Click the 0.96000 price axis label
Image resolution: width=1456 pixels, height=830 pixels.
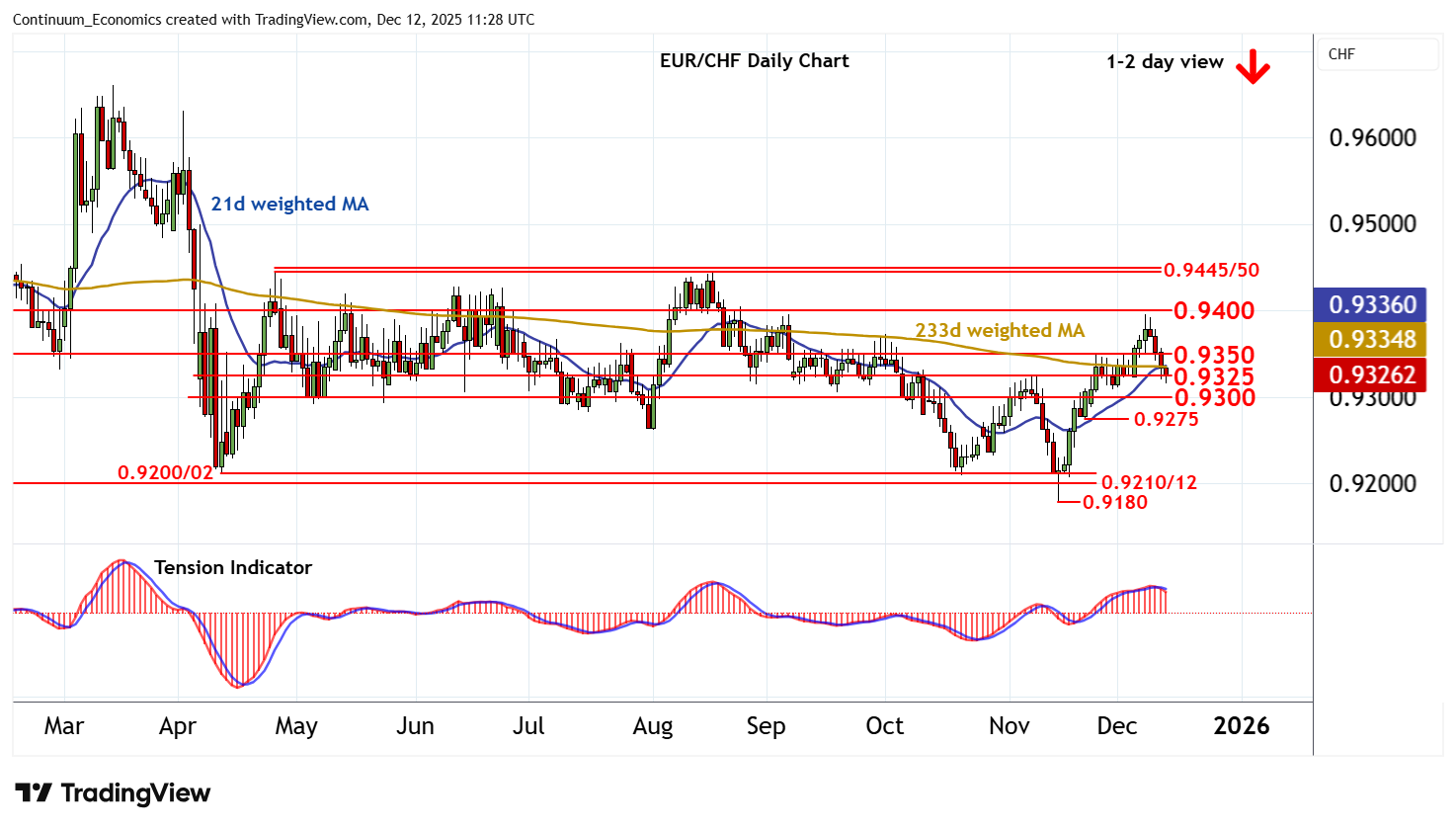[1372, 137]
